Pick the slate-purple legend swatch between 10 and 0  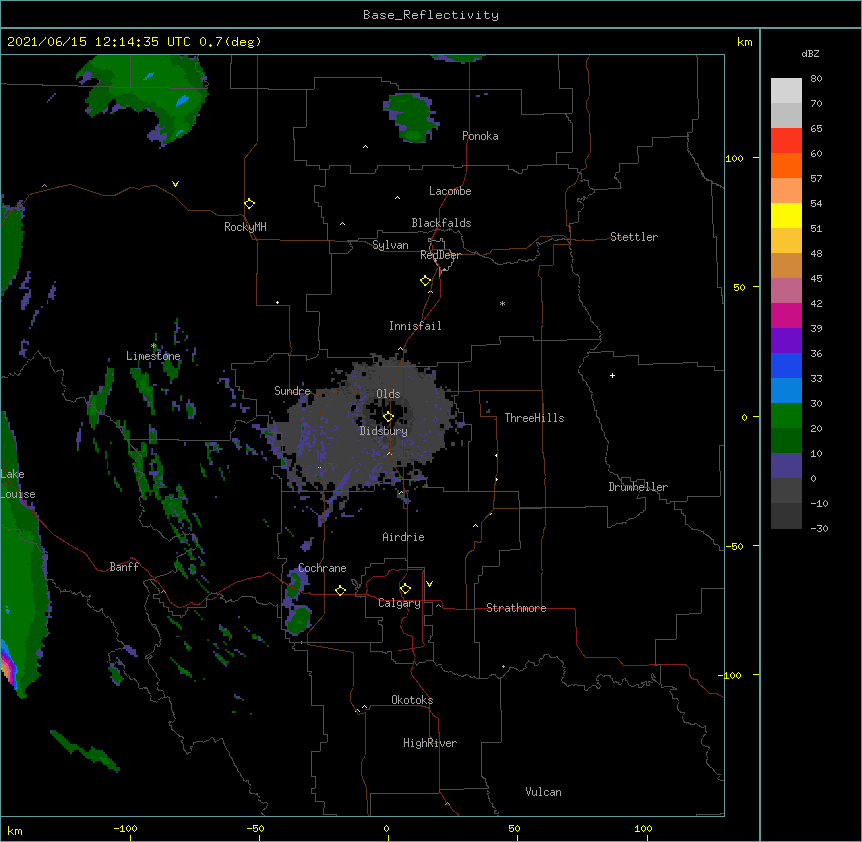coord(786,466)
